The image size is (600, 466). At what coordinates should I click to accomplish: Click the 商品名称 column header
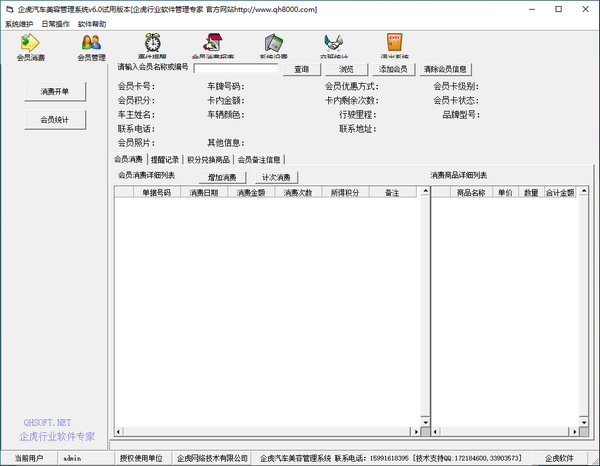[x=471, y=192]
